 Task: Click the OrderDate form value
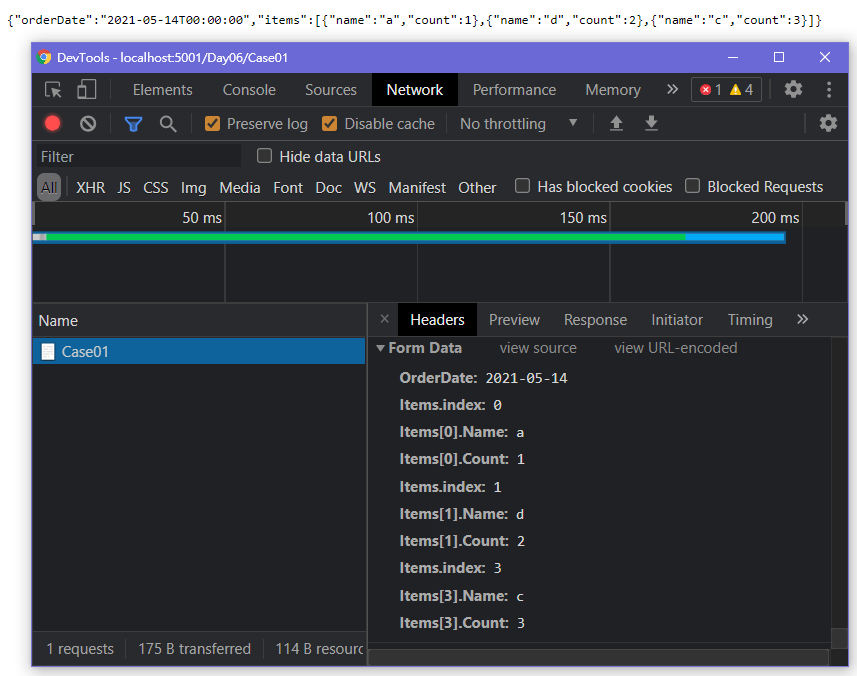click(526, 378)
